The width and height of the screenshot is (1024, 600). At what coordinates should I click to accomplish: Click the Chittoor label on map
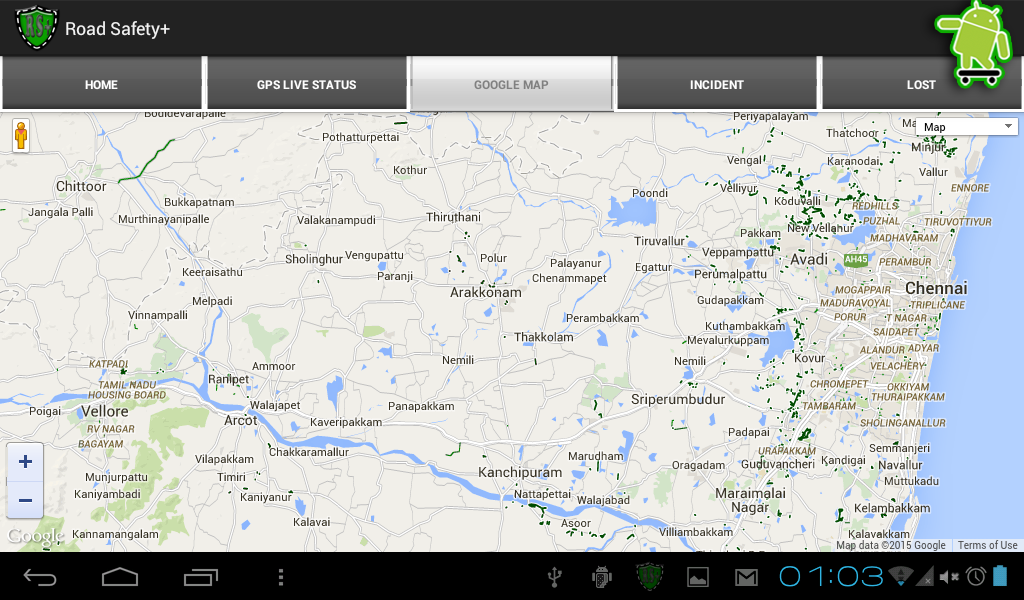click(81, 186)
